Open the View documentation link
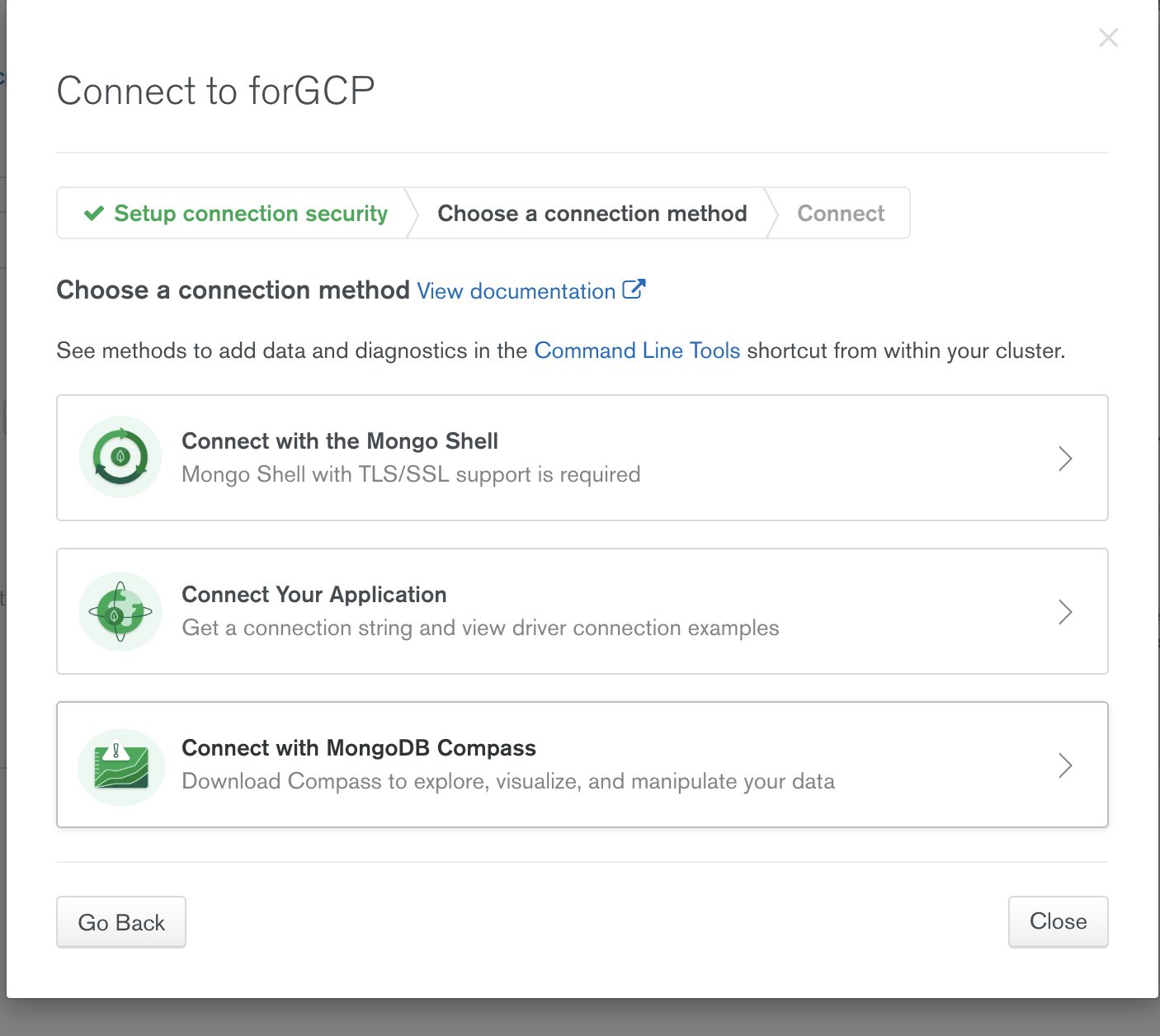 [516, 291]
